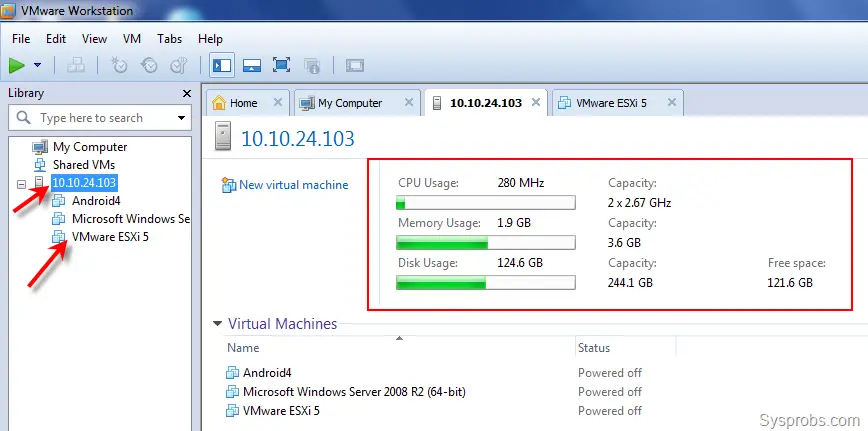Select My Computer in the library tree
This screenshot has height=431, width=868.
tap(90, 147)
